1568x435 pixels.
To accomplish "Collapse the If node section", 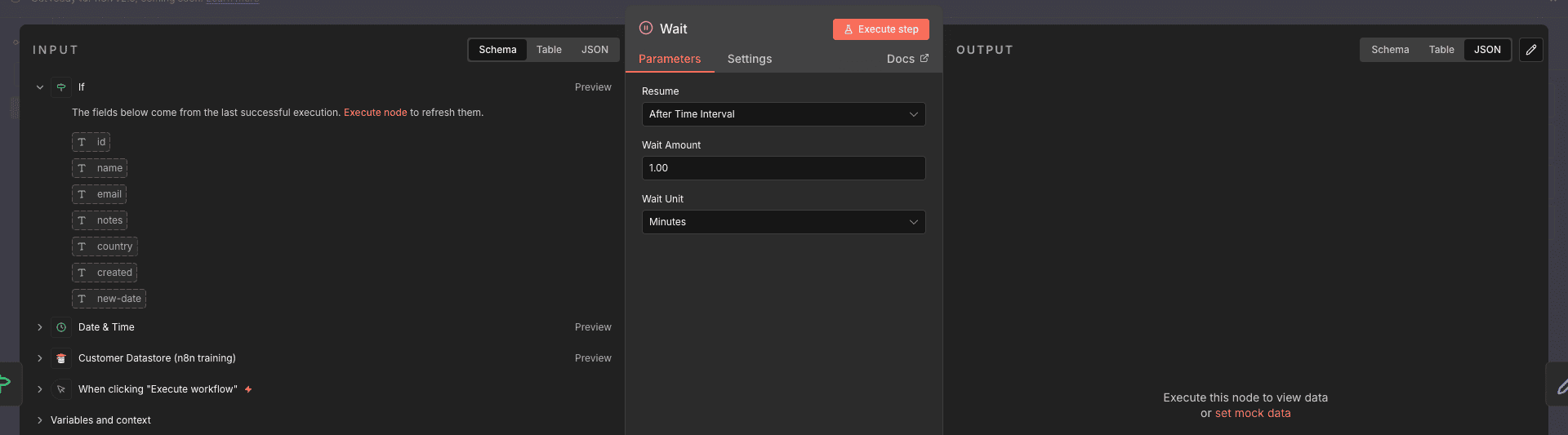I will (x=40, y=87).
